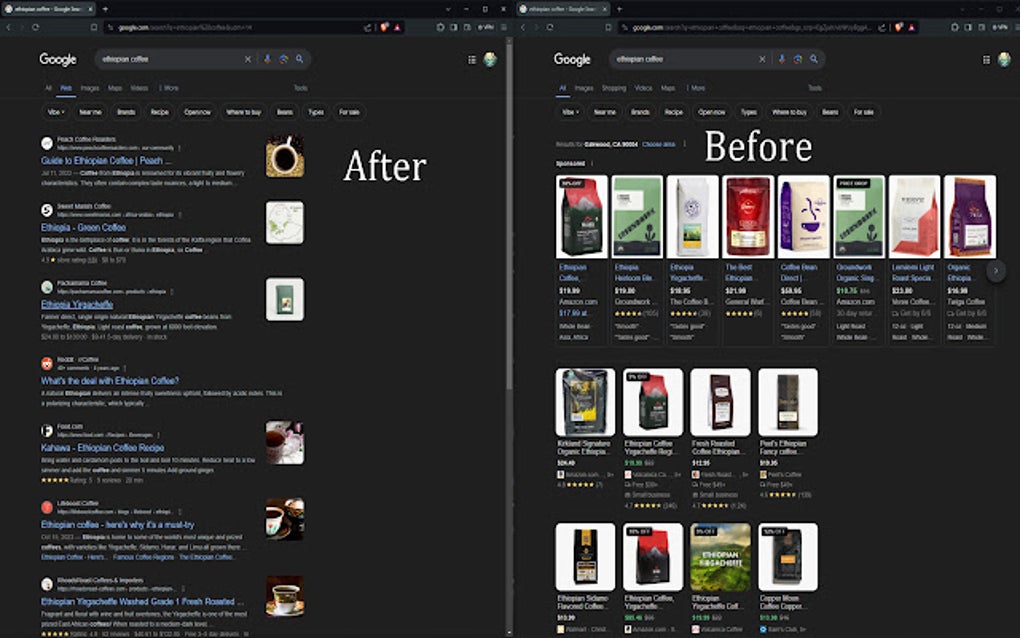Open the Peet's Ethiopian Fancy coffee product image
This screenshot has width=1020, height=638.
788,402
